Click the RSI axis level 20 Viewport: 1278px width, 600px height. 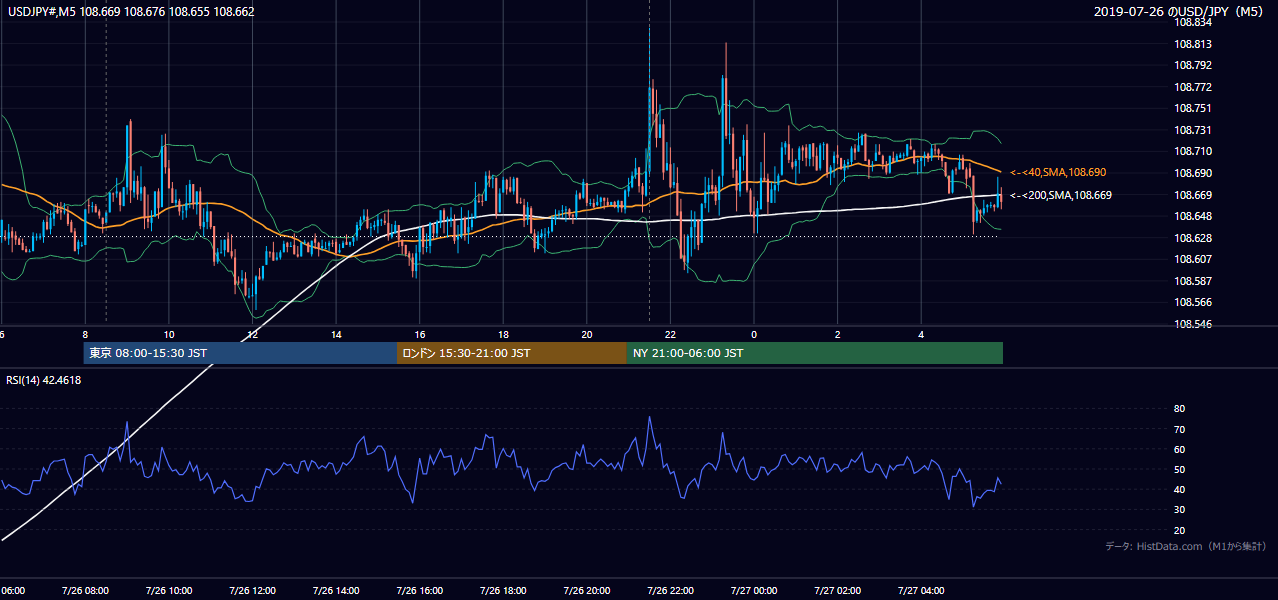(1179, 530)
